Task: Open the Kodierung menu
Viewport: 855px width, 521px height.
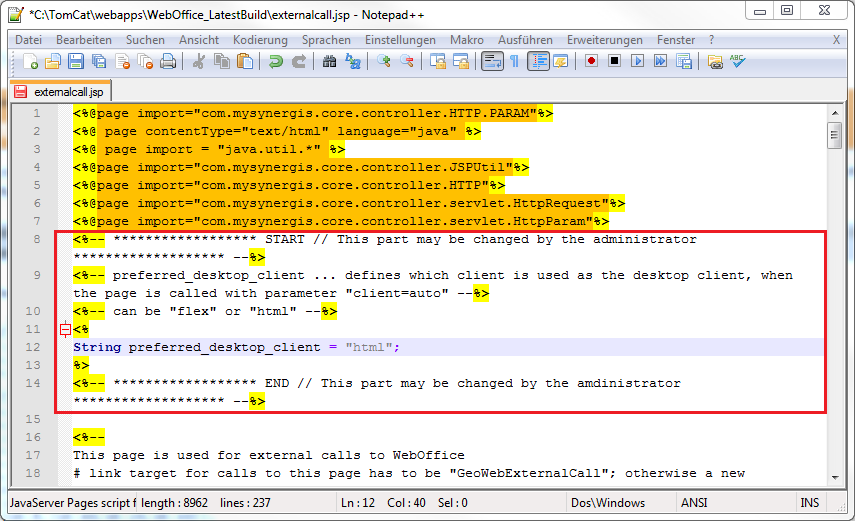Action: tap(260, 40)
